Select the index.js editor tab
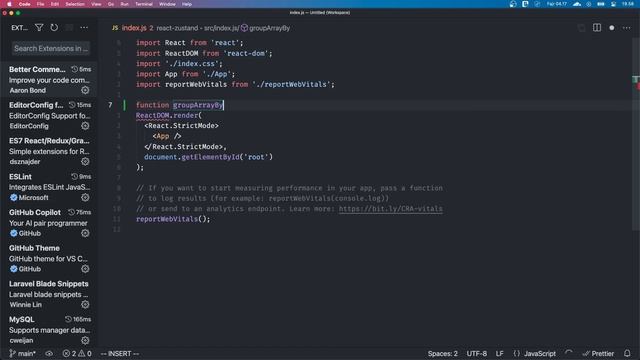640x360 pixels. (133, 28)
